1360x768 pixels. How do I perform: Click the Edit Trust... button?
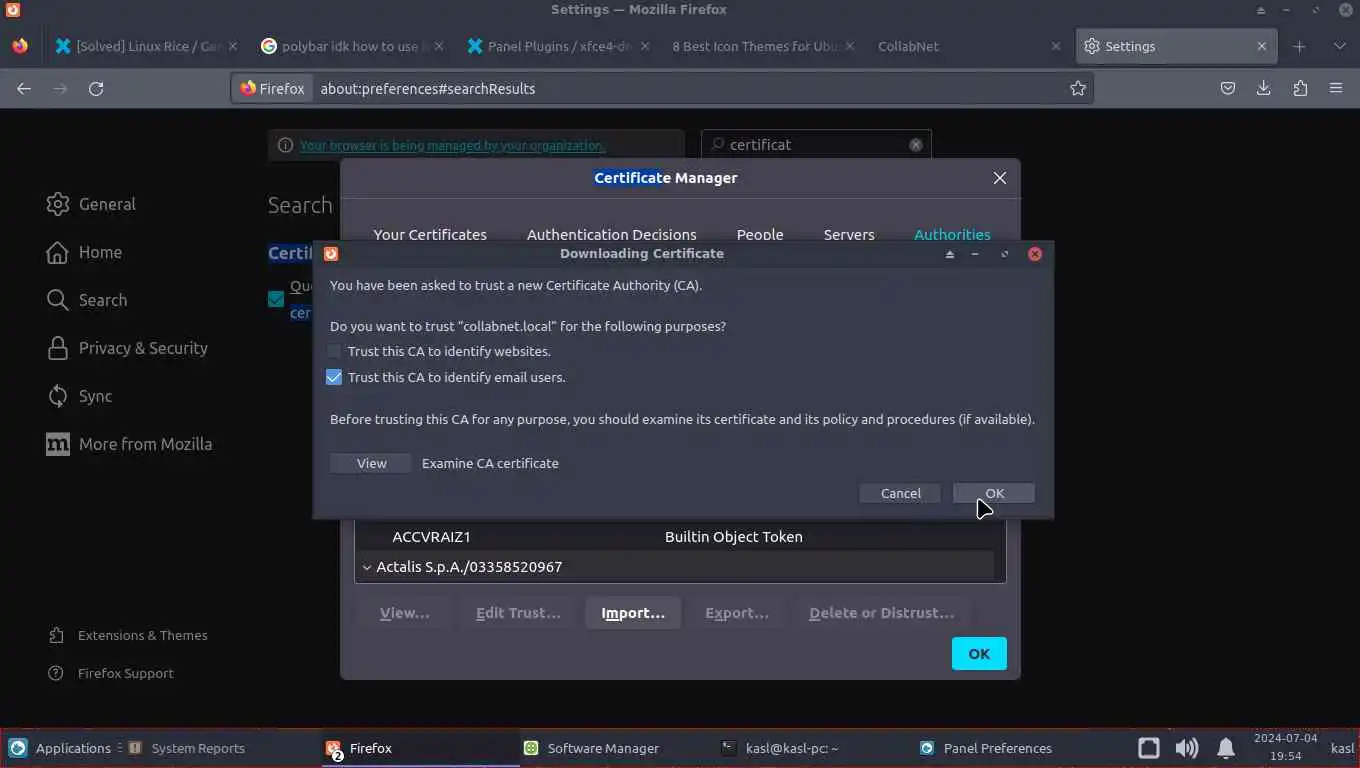(518, 613)
